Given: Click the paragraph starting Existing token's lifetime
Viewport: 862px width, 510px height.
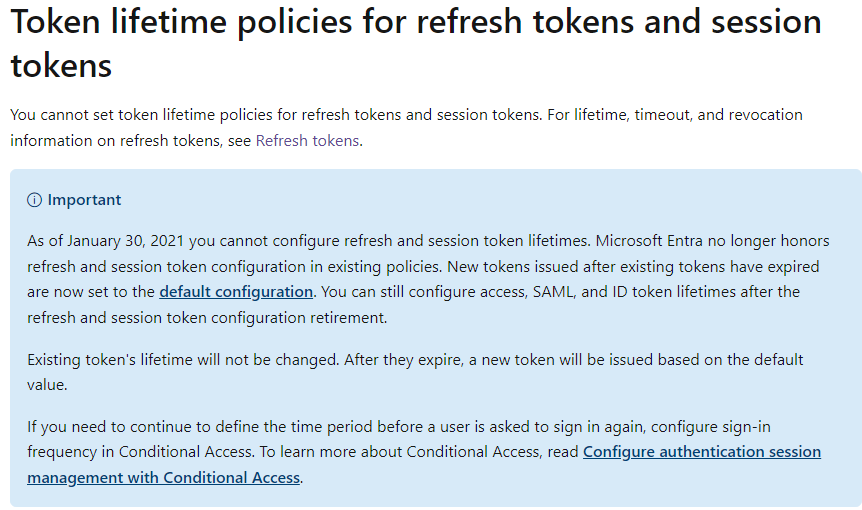Looking at the screenshot, I should pos(415,372).
